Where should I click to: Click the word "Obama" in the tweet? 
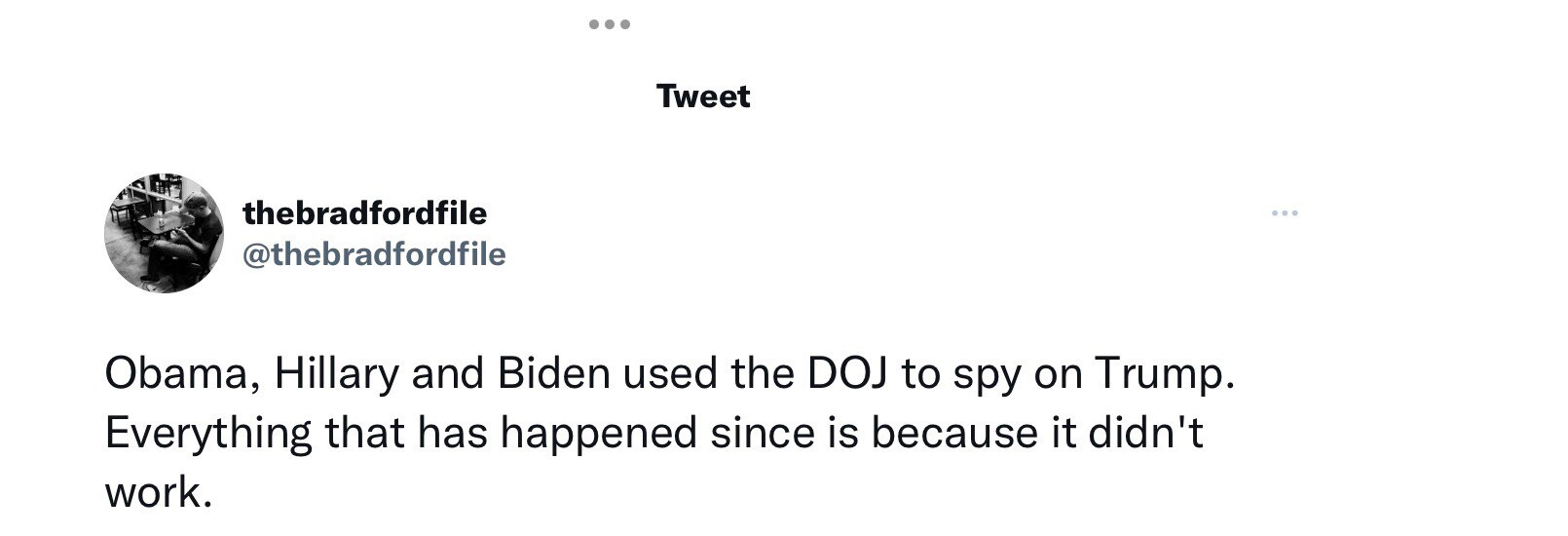181,375
